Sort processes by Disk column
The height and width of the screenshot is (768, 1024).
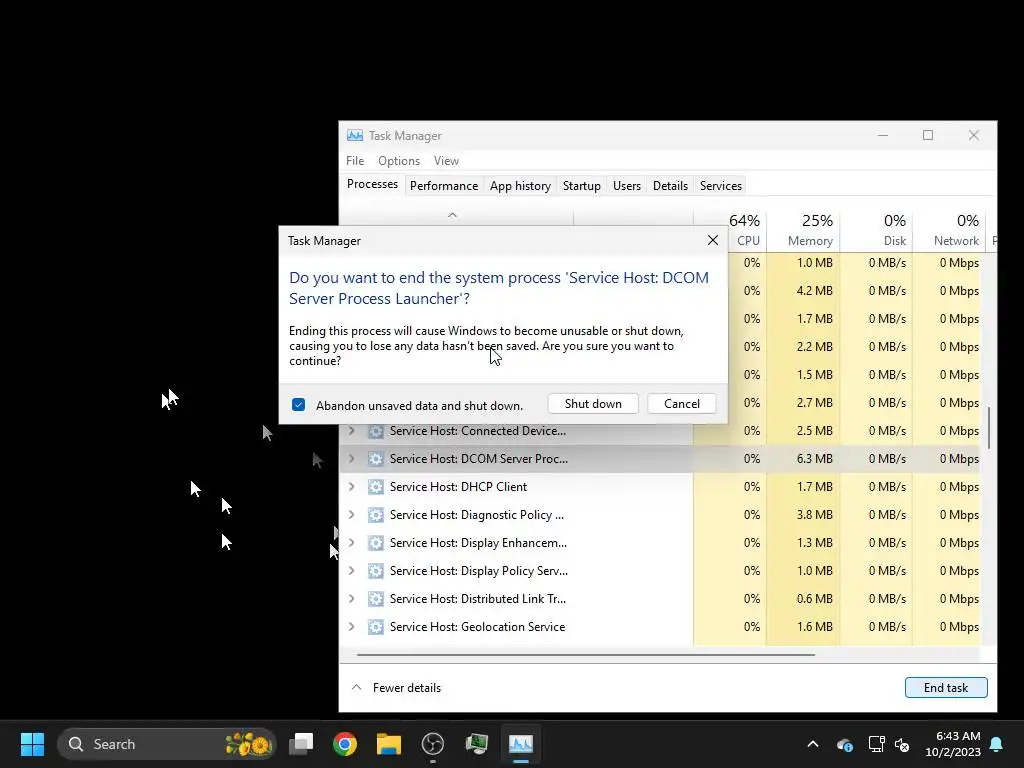click(876, 231)
